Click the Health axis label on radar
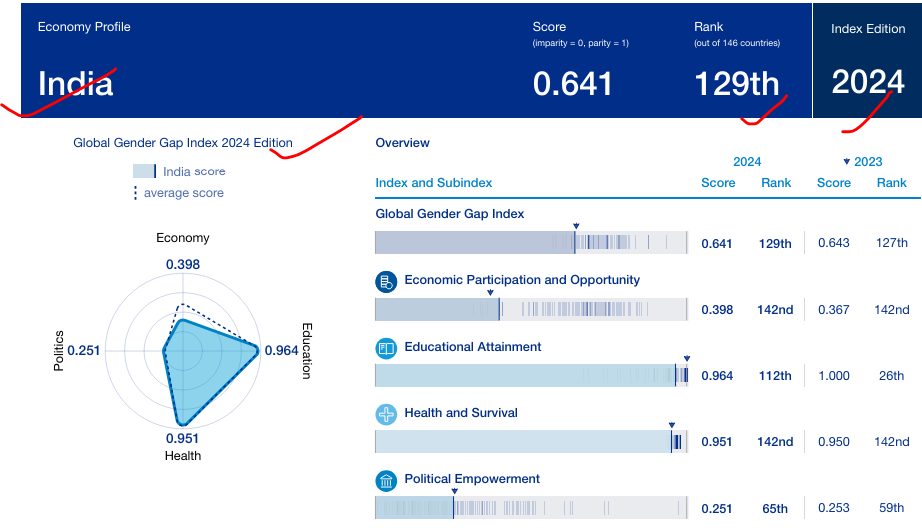922x528 pixels. pyautogui.click(x=183, y=456)
